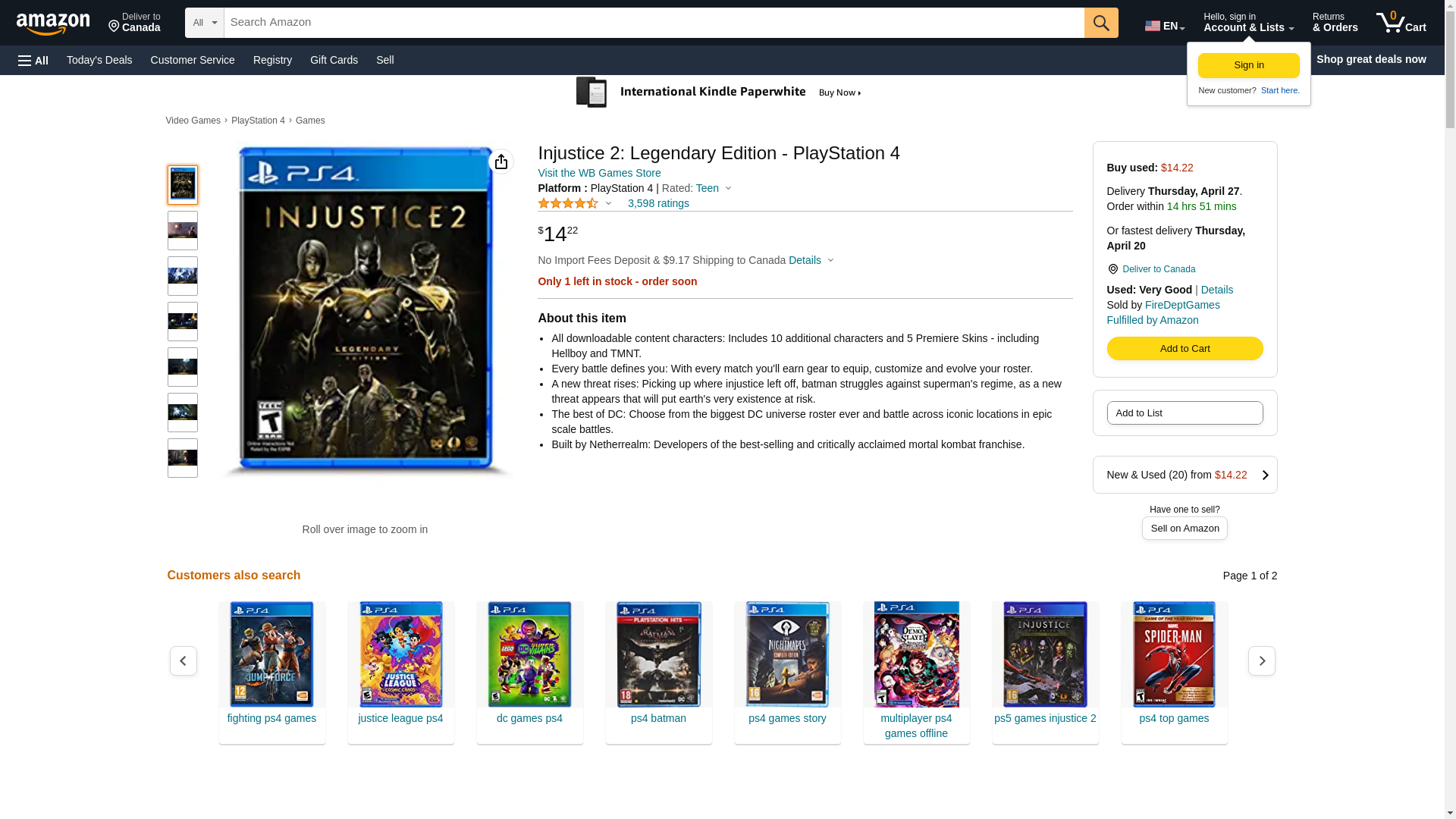This screenshot has width=1456, height=819.
Task: Click the Amazon logo
Action: tap(53, 24)
